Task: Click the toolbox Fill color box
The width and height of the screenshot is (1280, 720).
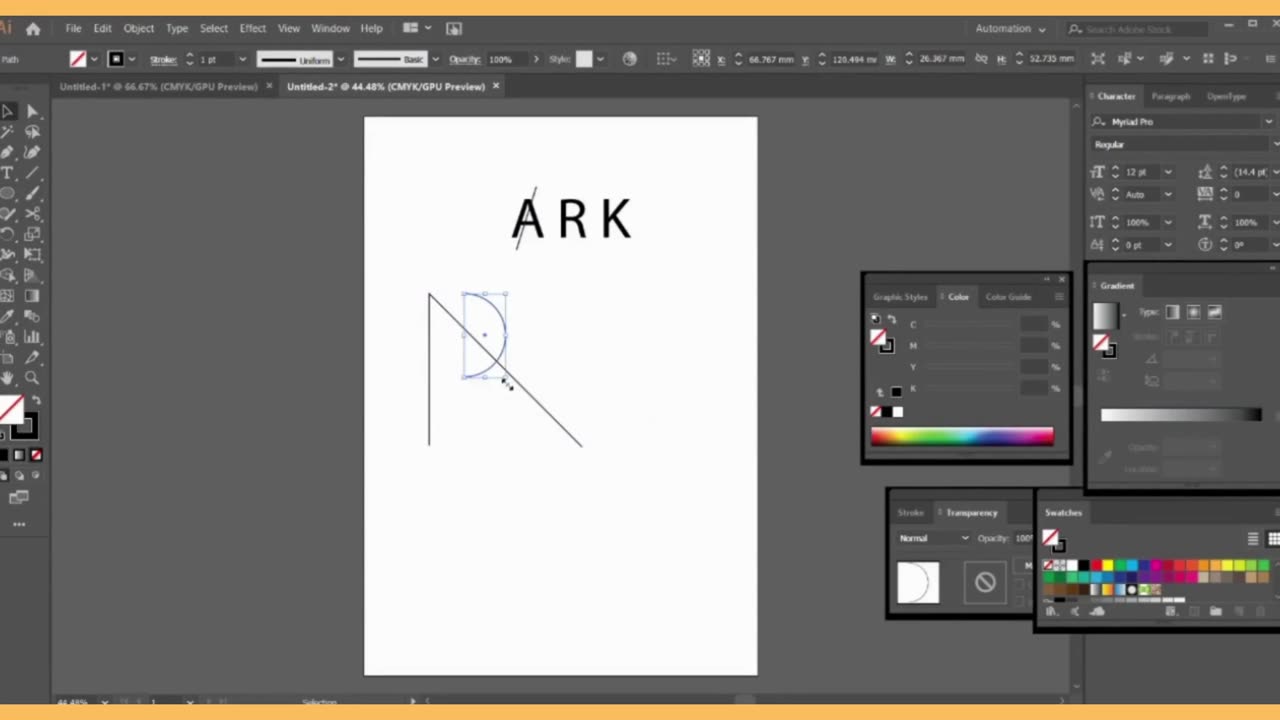Action: click(10, 408)
